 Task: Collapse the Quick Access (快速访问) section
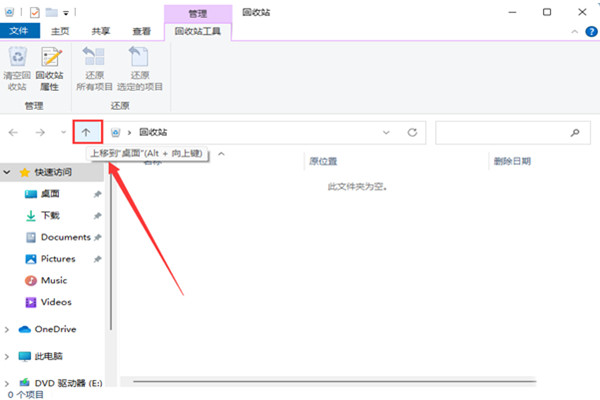click(x=8, y=172)
